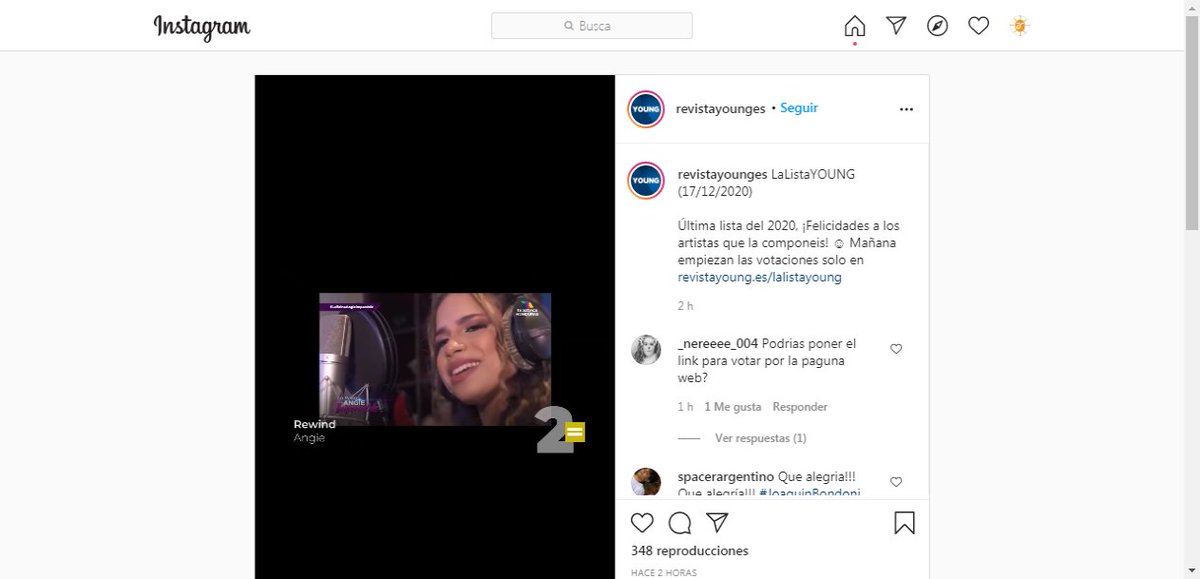The image size is (1200, 579).
Task: Go to the Home feed icon
Action: tap(855, 26)
